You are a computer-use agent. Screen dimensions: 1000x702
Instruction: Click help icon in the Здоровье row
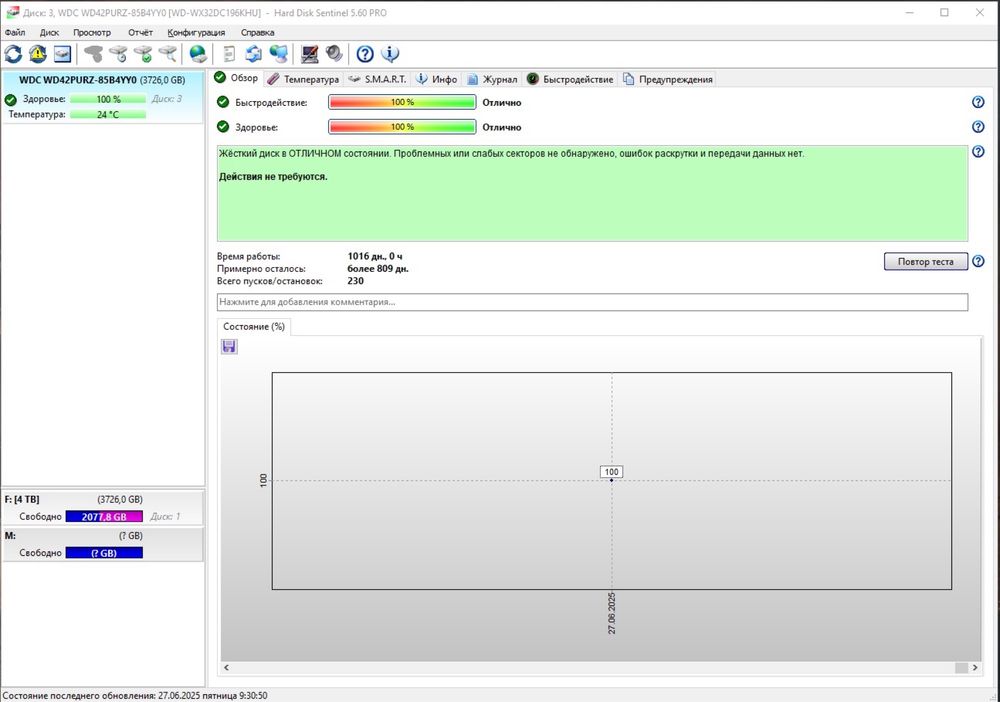(978, 127)
